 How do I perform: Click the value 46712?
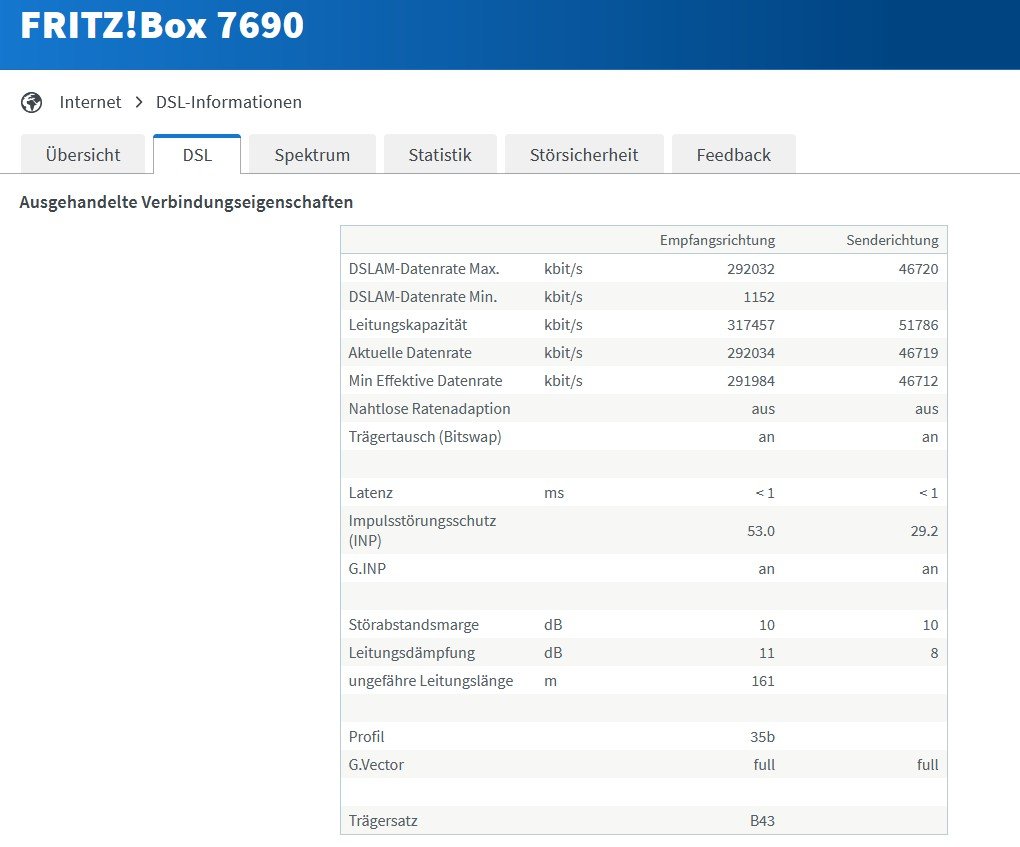(x=918, y=381)
